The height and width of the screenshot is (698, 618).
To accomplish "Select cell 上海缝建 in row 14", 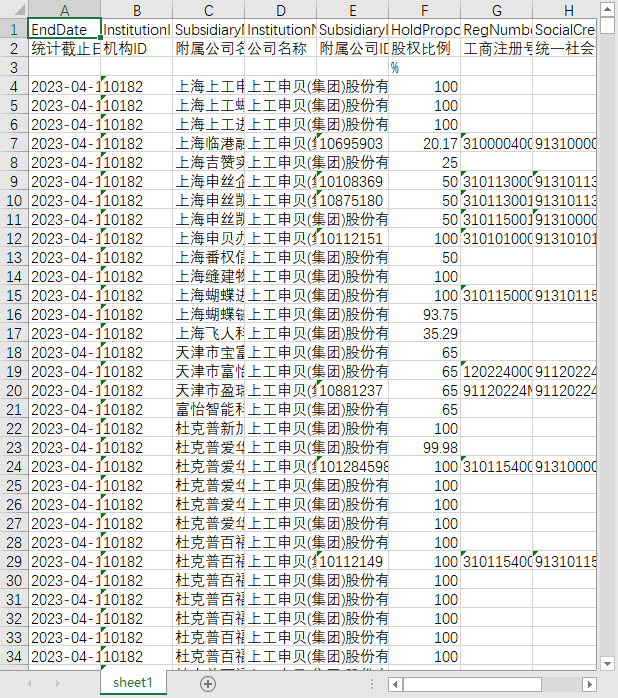I will [208, 276].
